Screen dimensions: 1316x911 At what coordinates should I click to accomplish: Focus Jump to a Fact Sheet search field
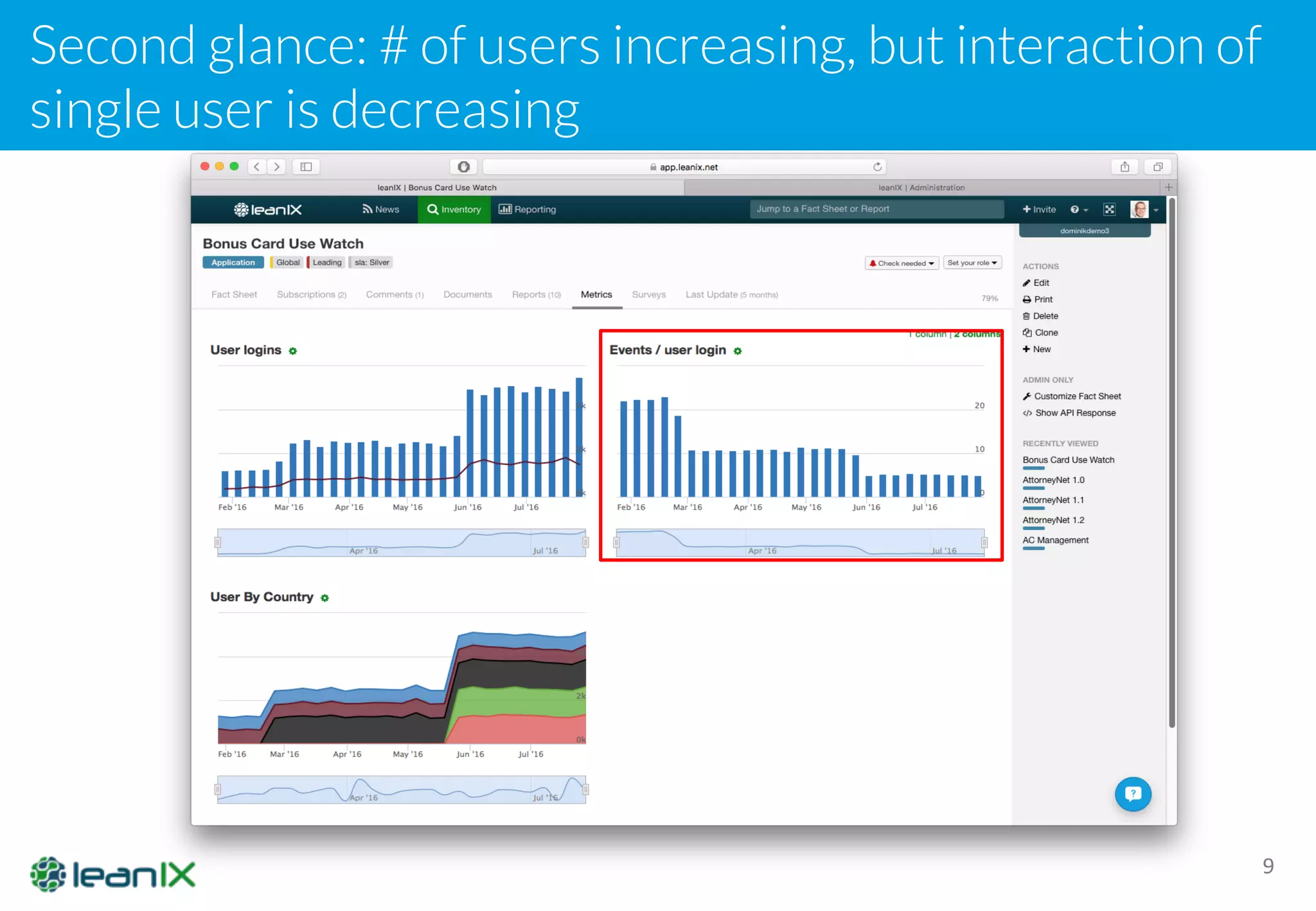(x=876, y=209)
